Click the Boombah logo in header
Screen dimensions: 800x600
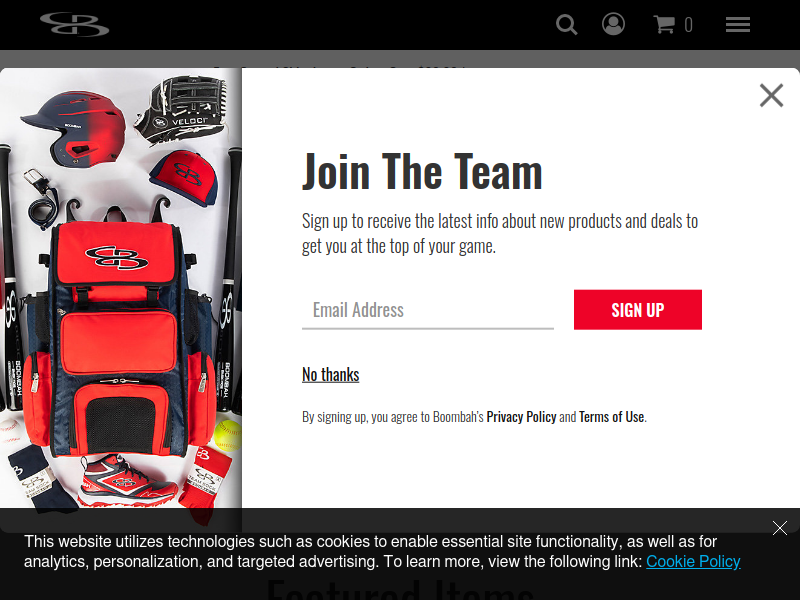click(x=74, y=24)
